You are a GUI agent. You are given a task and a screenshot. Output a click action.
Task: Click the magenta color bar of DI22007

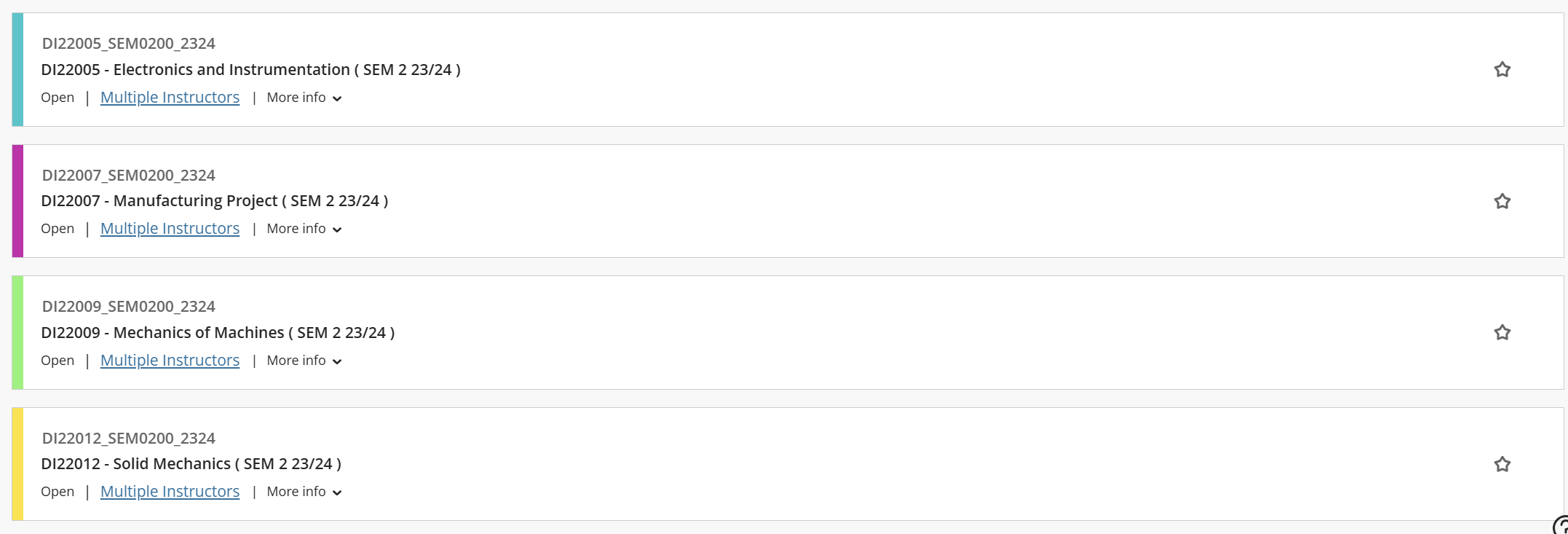(x=17, y=201)
